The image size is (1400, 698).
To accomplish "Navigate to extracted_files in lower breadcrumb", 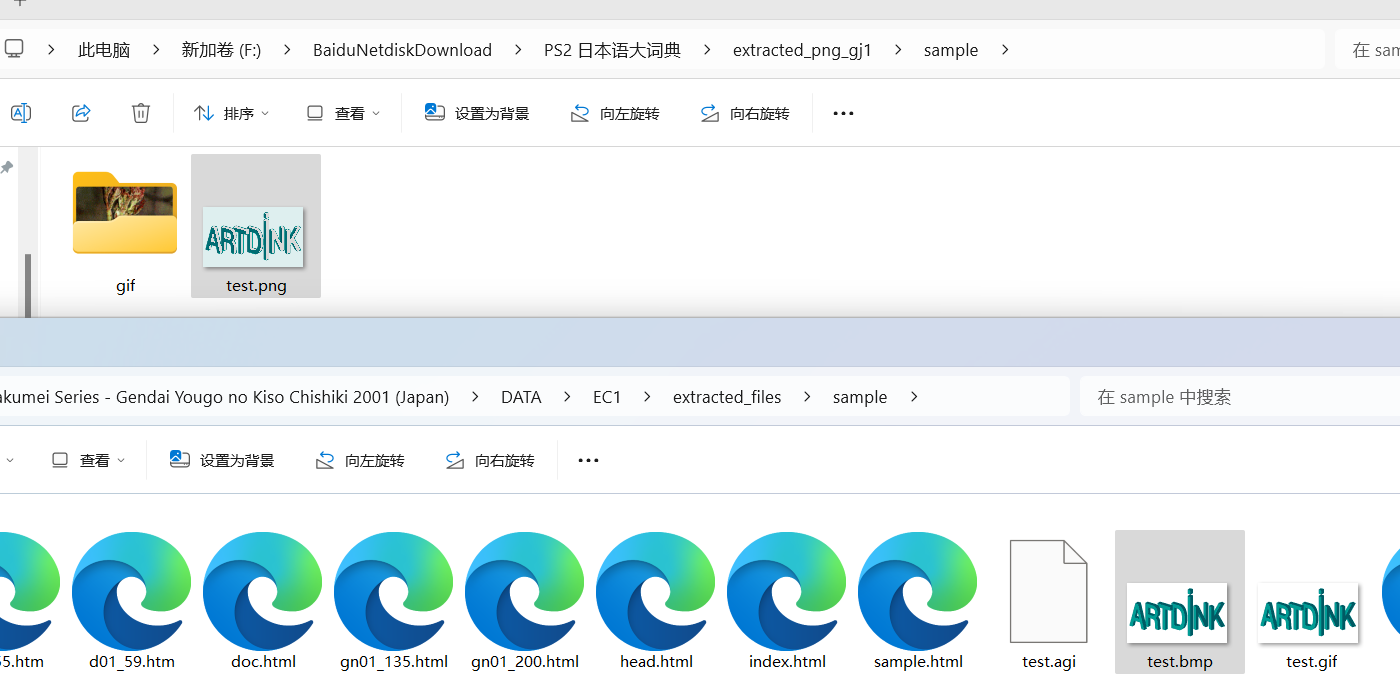I will pos(727,397).
